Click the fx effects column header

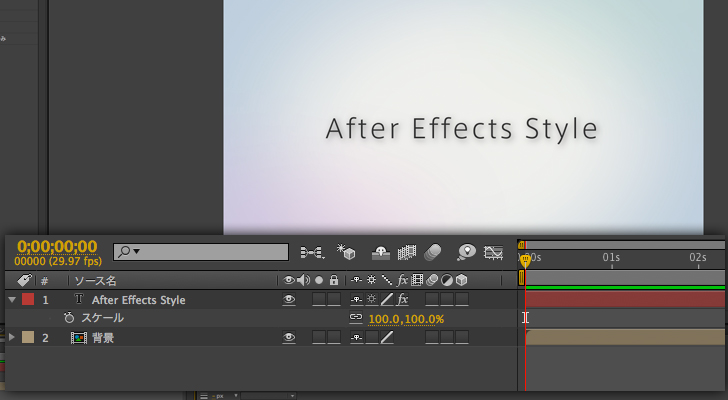(402, 280)
